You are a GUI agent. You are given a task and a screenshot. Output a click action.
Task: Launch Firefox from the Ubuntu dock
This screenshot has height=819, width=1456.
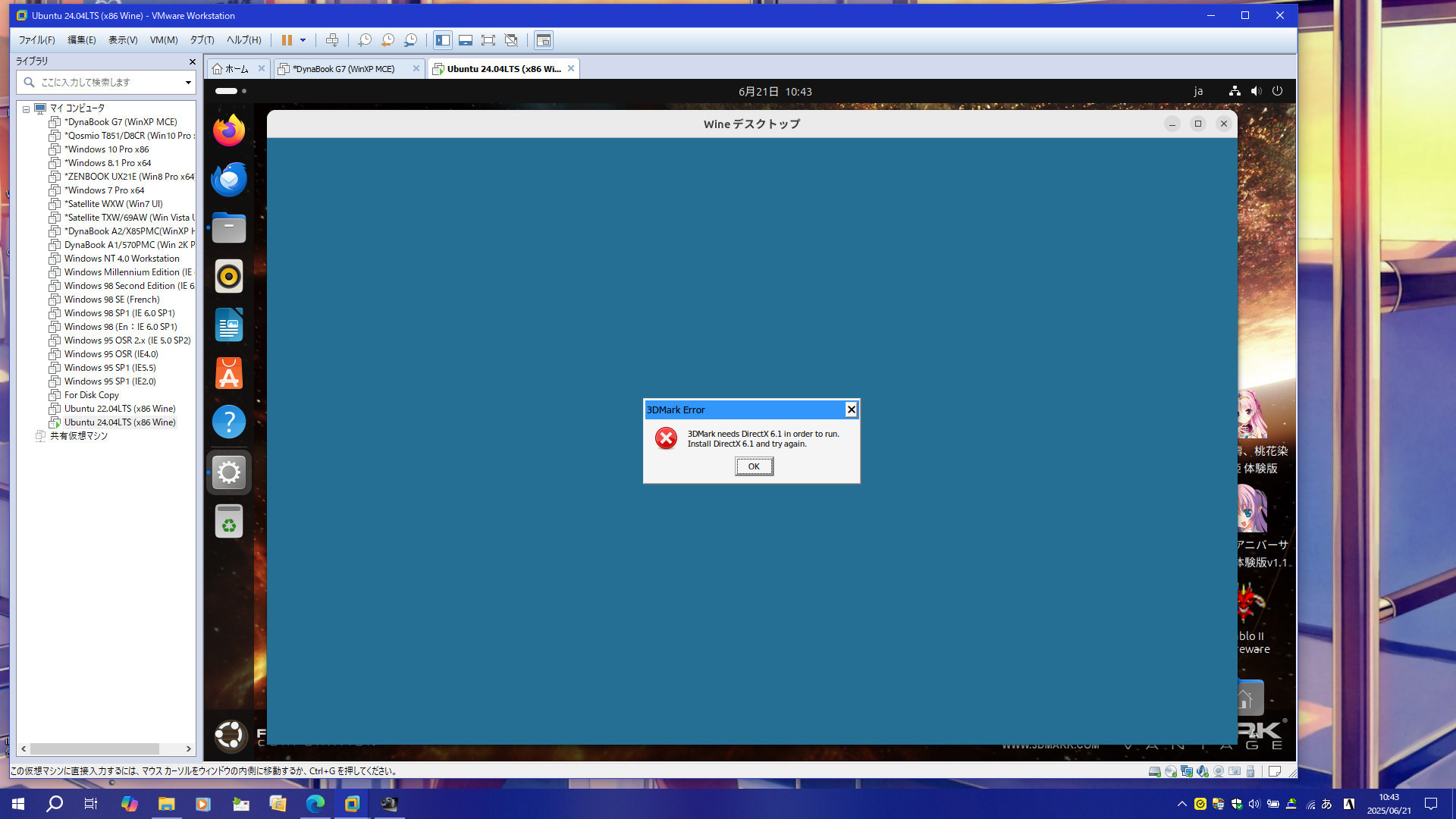(x=229, y=130)
